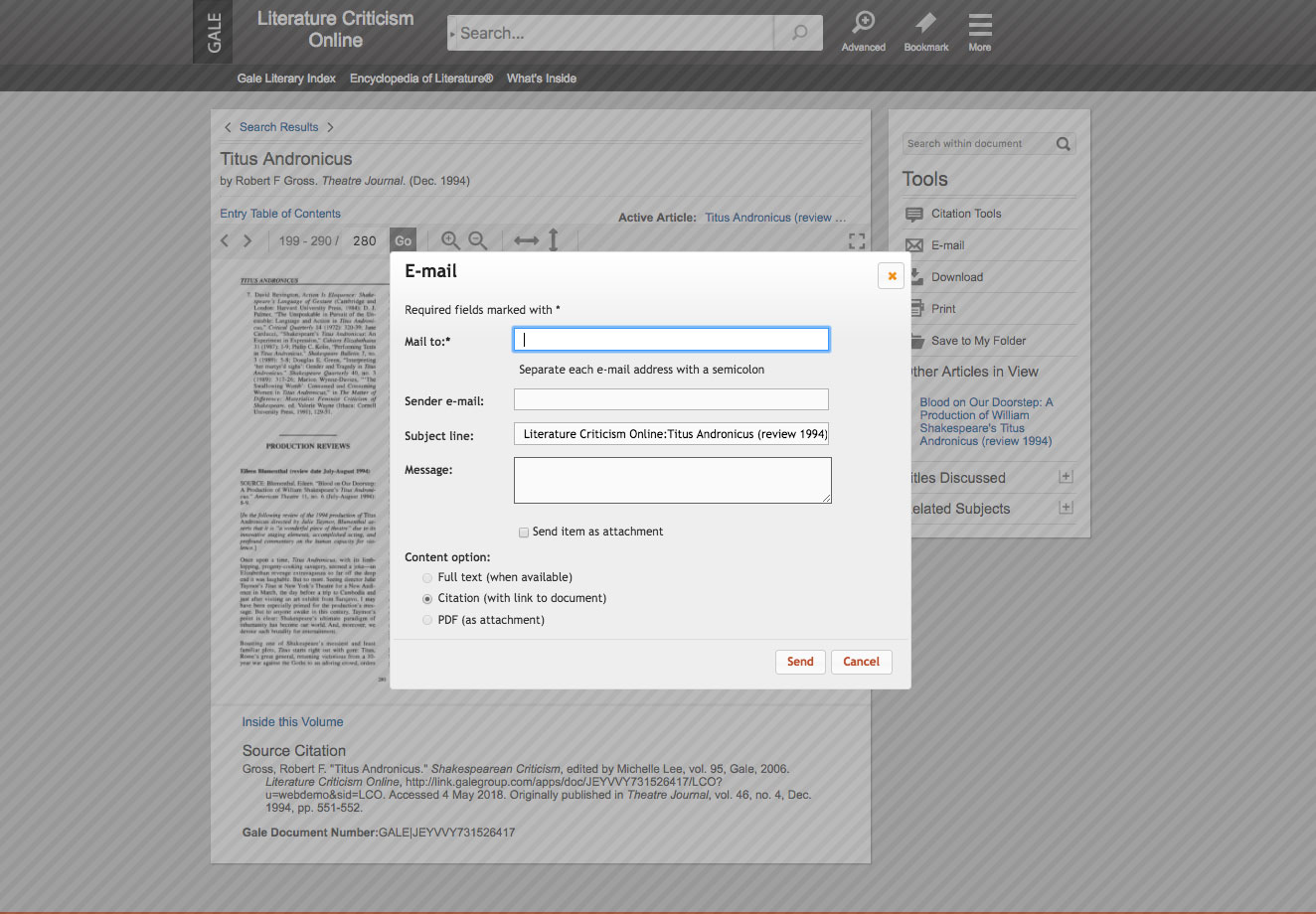Open Encyclopedia of Literature menu item

[421, 78]
